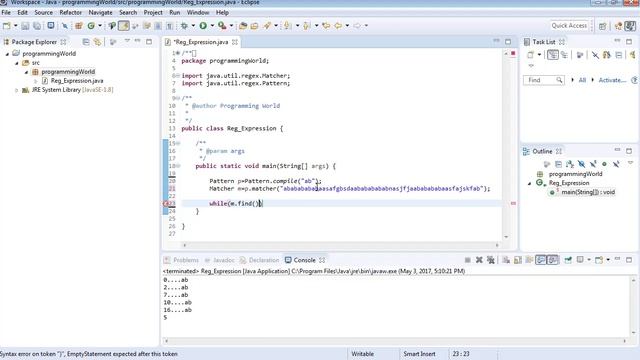Screen dimensions: 640x360
Task: Open the Run button dropdown arrow
Action: (x=212, y=26)
